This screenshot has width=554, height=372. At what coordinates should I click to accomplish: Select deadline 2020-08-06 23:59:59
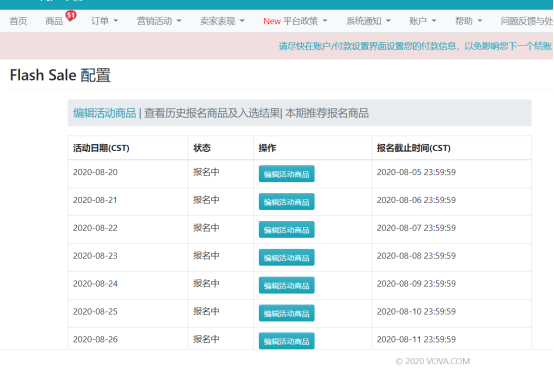tap(416, 200)
